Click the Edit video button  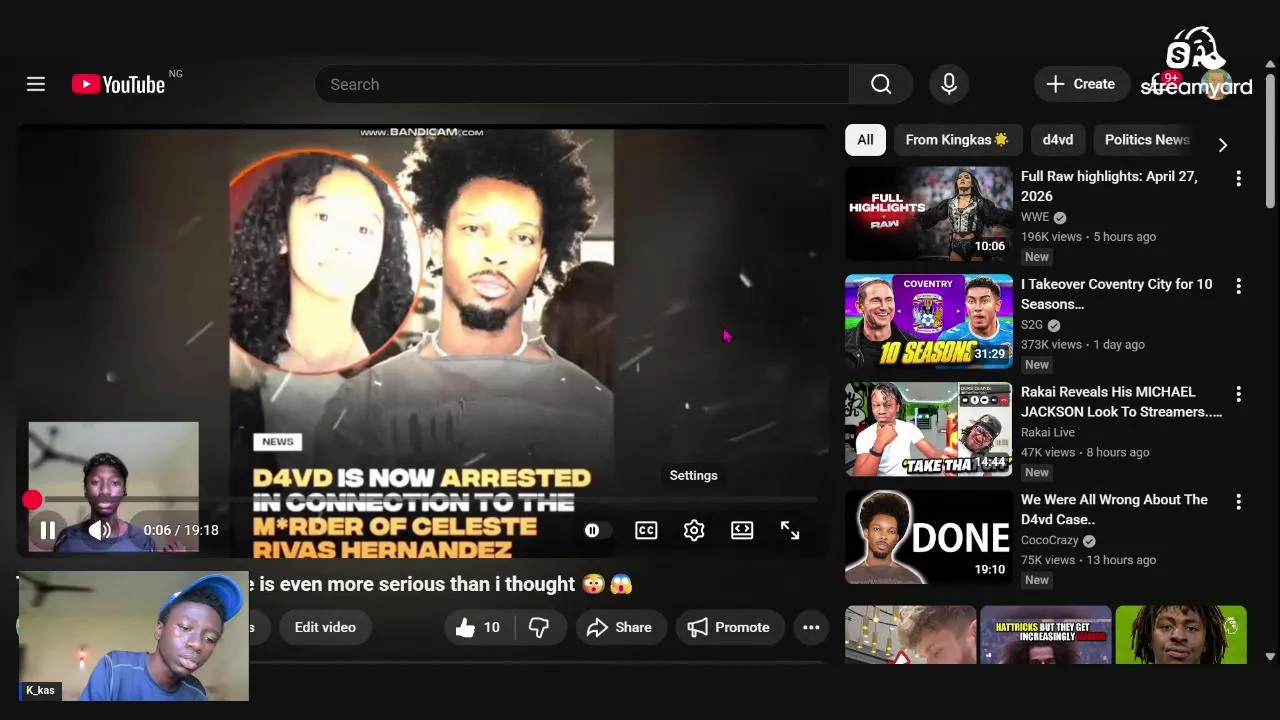(325, 627)
